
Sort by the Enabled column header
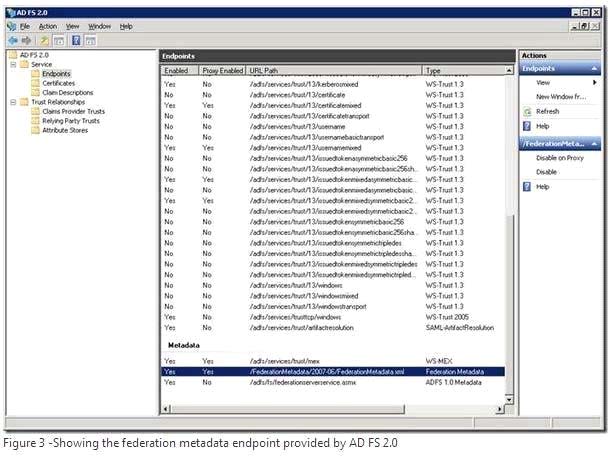pyautogui.click(x=180, y=71)
